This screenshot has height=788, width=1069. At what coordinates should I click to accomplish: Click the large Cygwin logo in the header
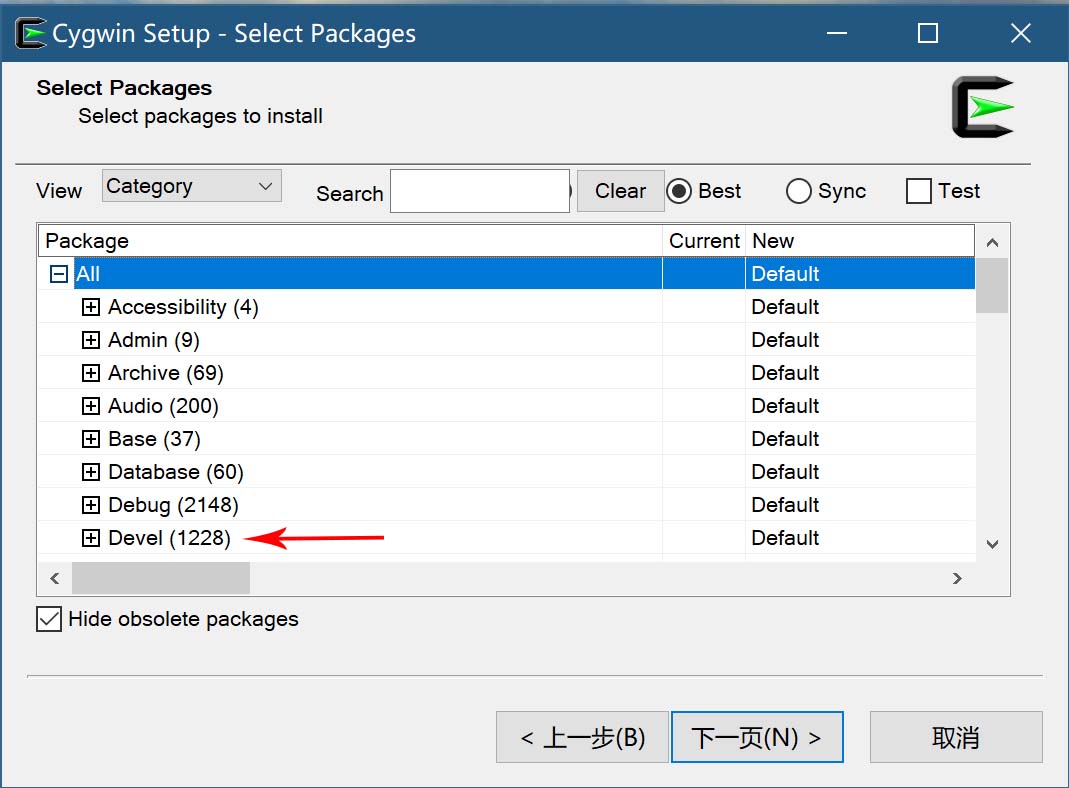pos(982,107)
